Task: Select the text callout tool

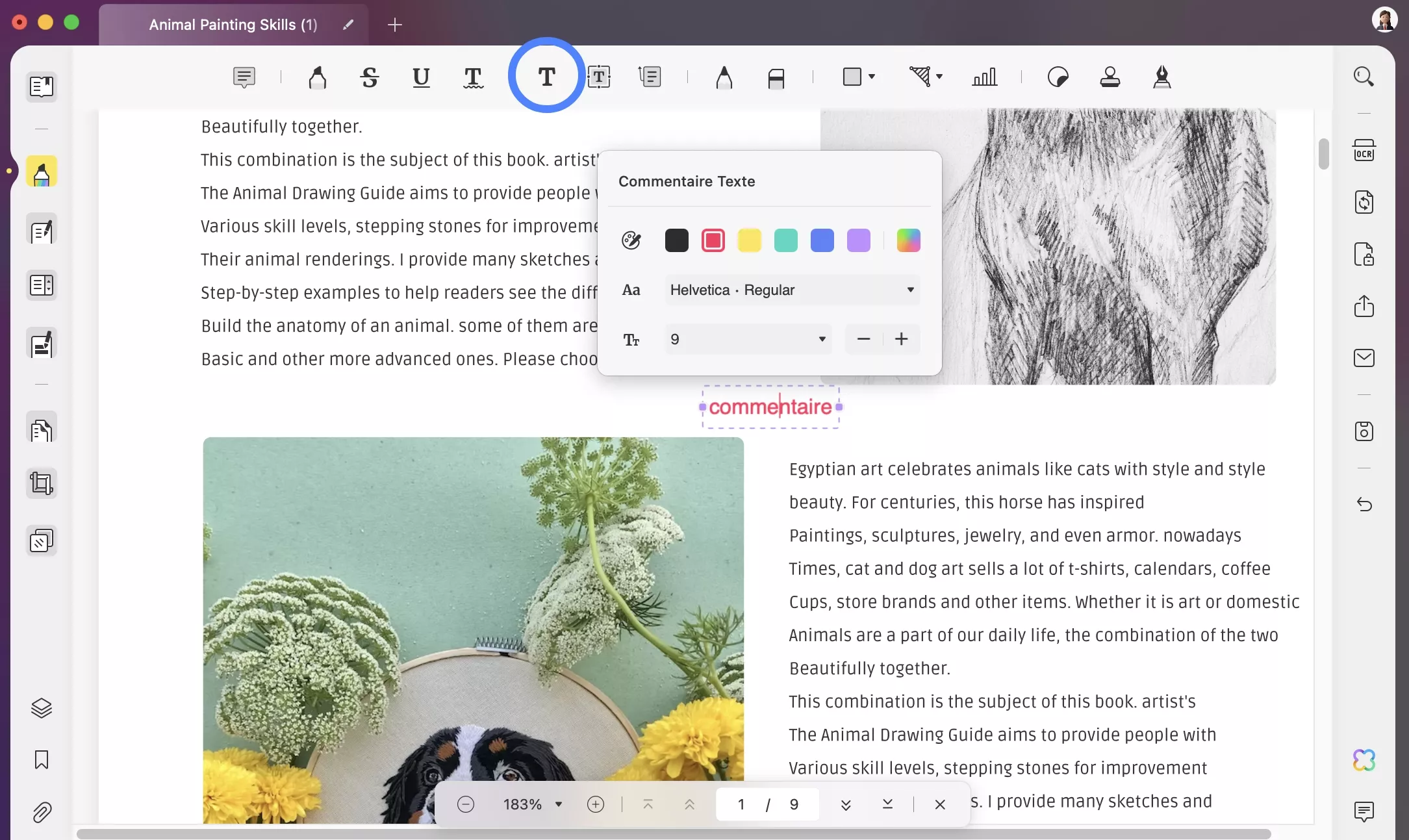Action: [650, 77]
